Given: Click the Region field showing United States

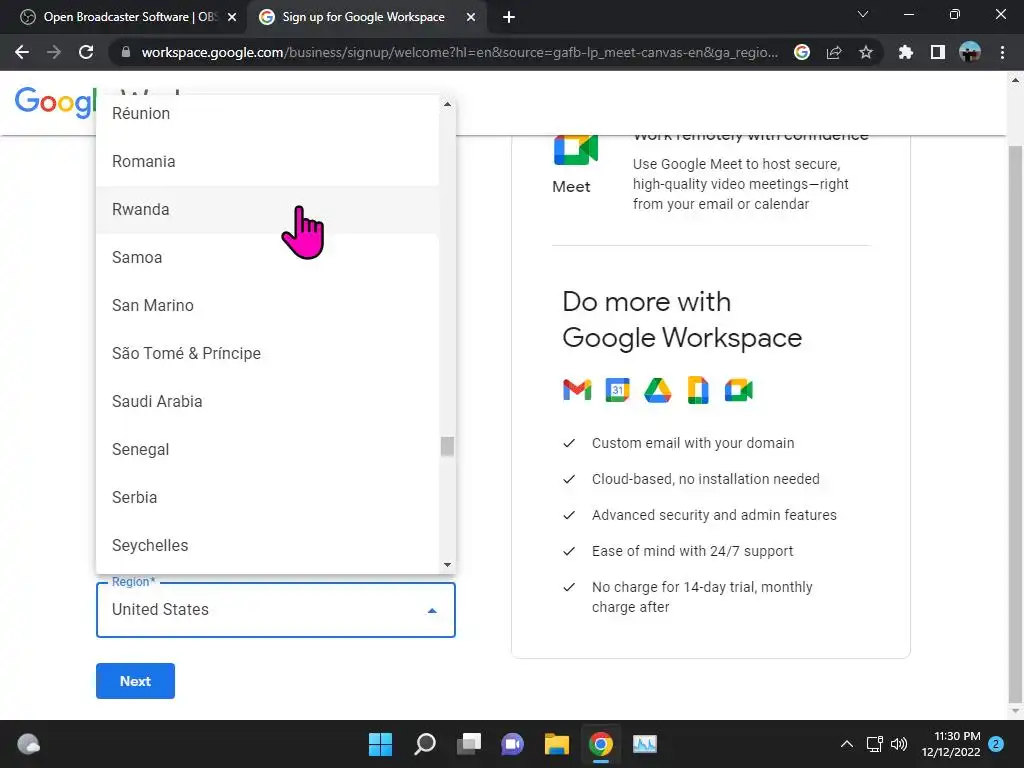Looking at the screenshot, I should (x=276, y=610).
